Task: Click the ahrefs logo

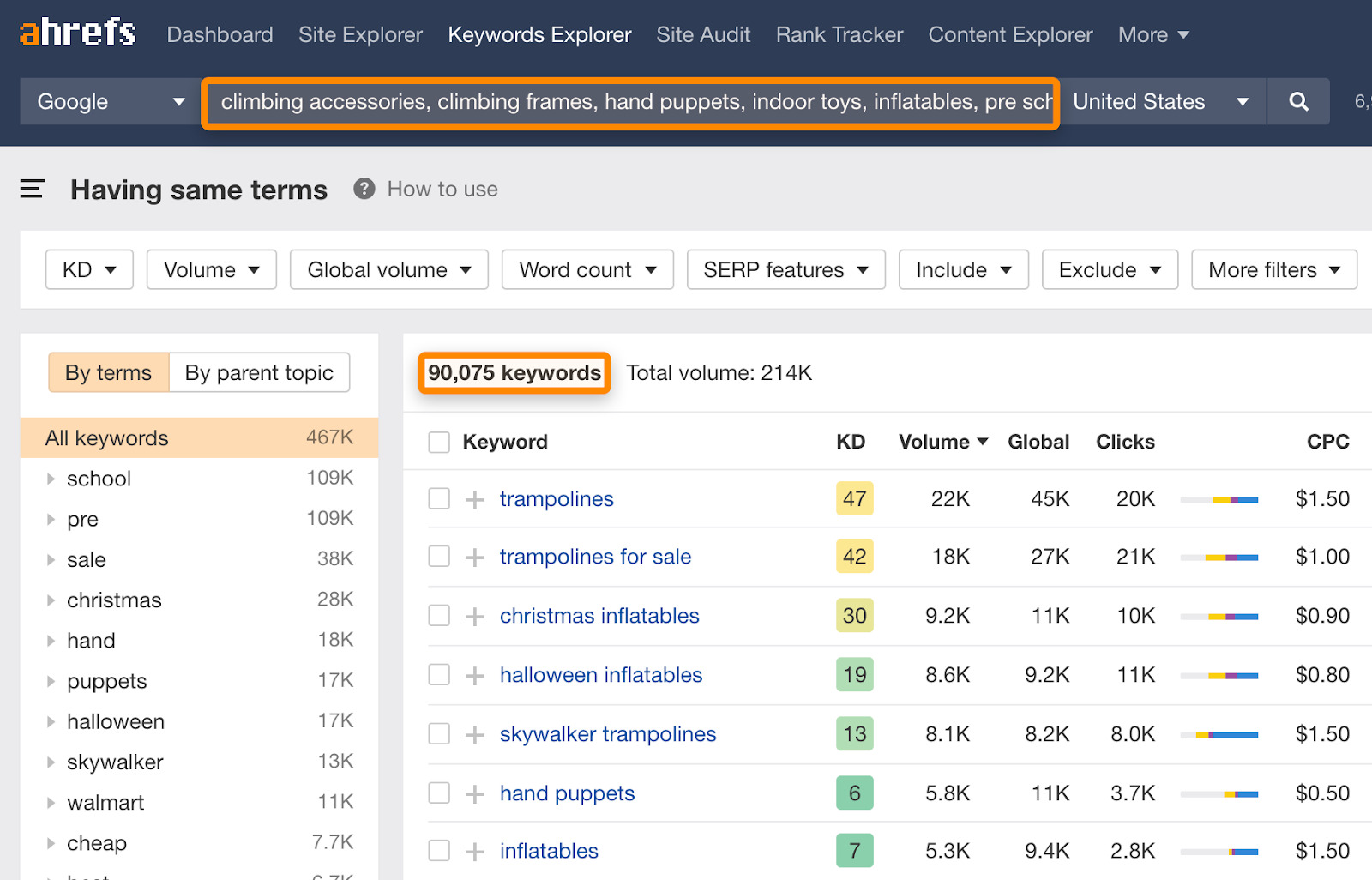Action: point(76,33)
